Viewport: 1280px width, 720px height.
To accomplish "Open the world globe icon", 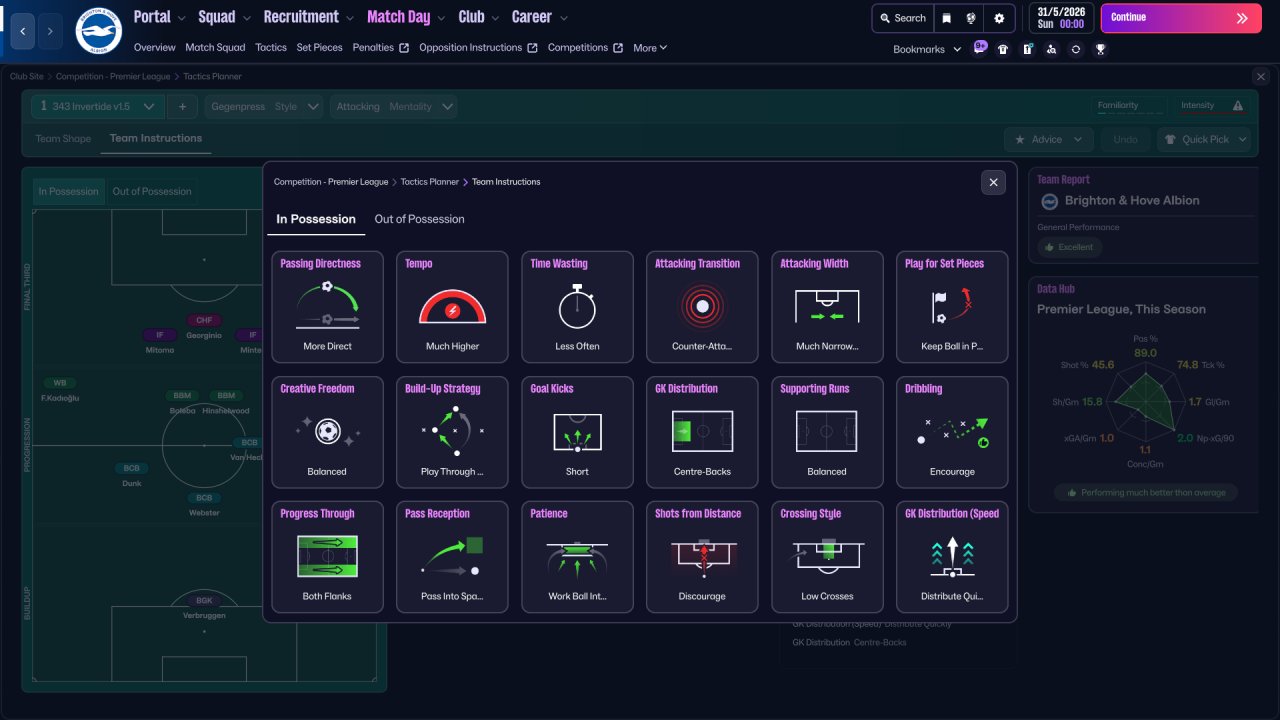I will point(972,18).
